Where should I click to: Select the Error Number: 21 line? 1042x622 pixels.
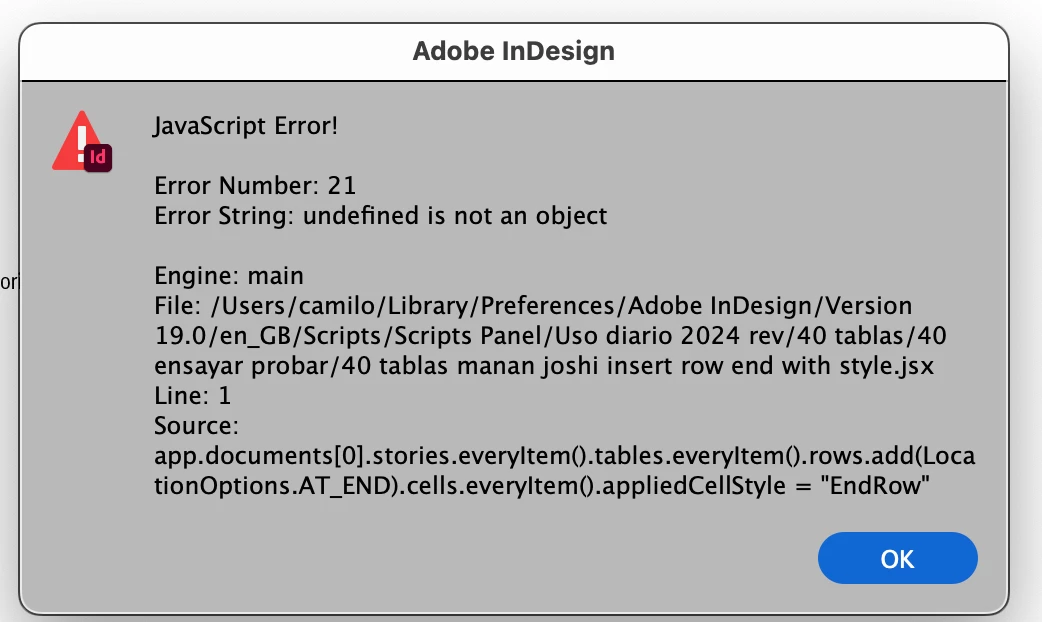(x=255, y=185)
